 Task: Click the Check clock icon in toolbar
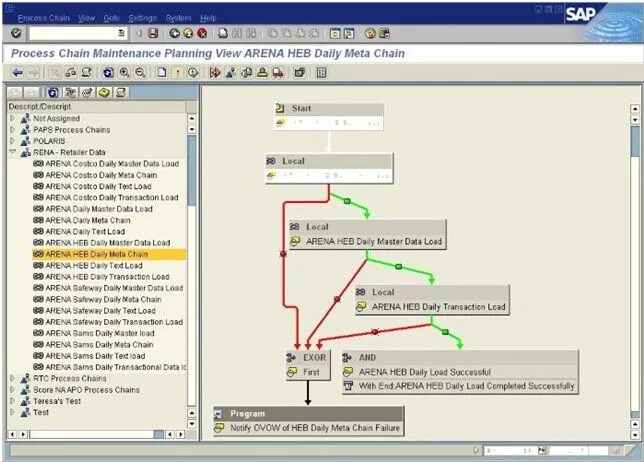coord(193,73)
